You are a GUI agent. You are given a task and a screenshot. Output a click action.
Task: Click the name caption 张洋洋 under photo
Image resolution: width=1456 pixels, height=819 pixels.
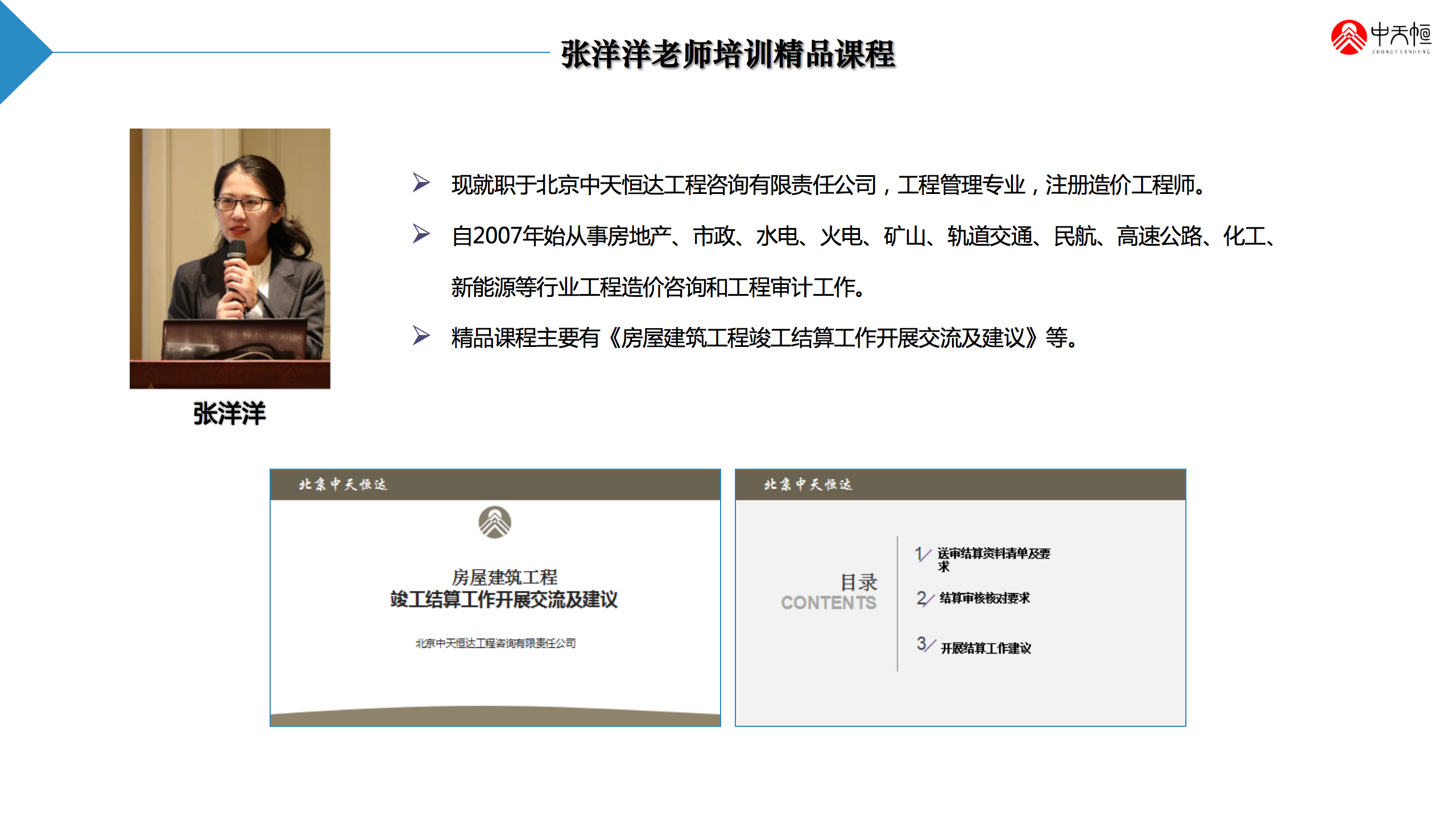(x=229, y=413)
